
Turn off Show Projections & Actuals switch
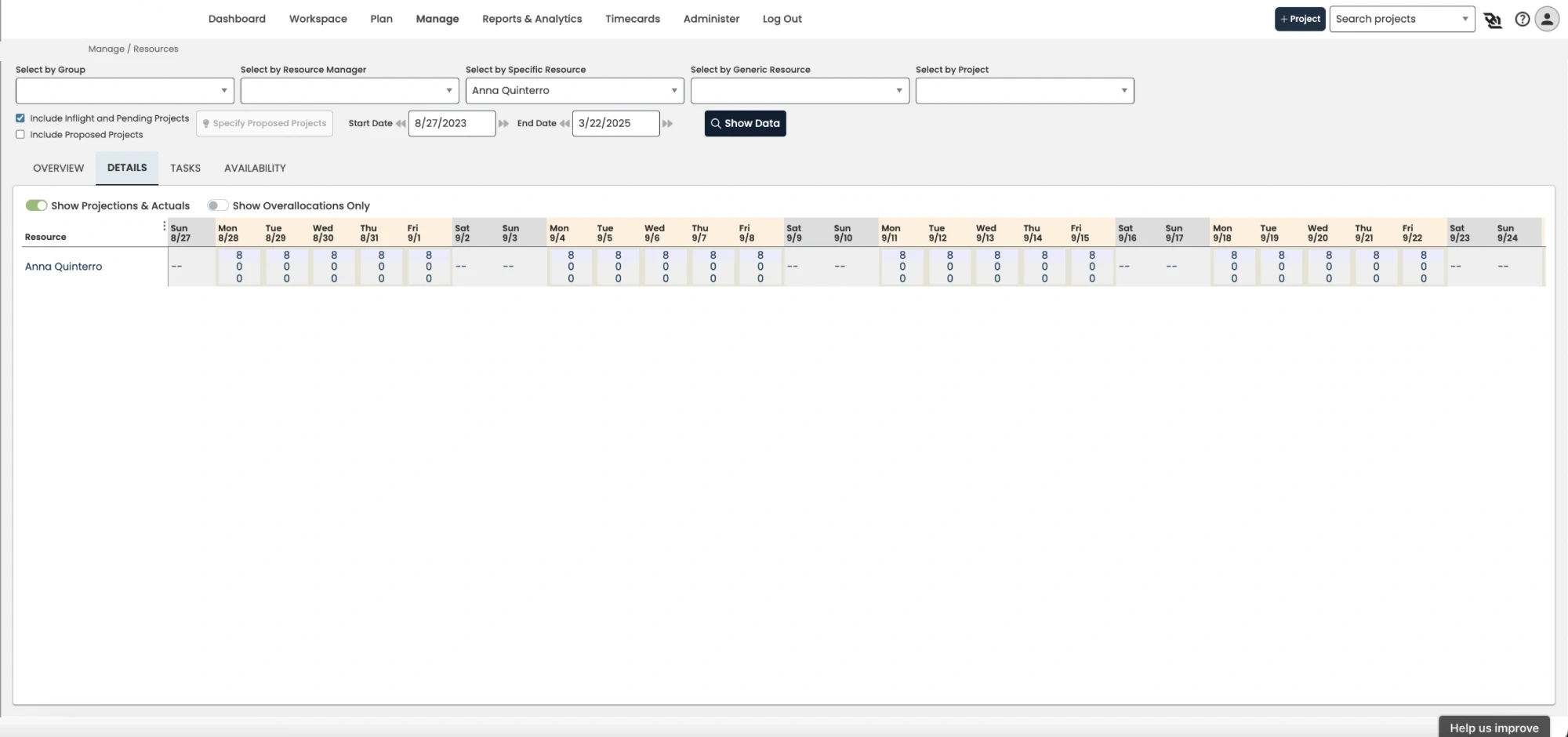click(36, 205)
